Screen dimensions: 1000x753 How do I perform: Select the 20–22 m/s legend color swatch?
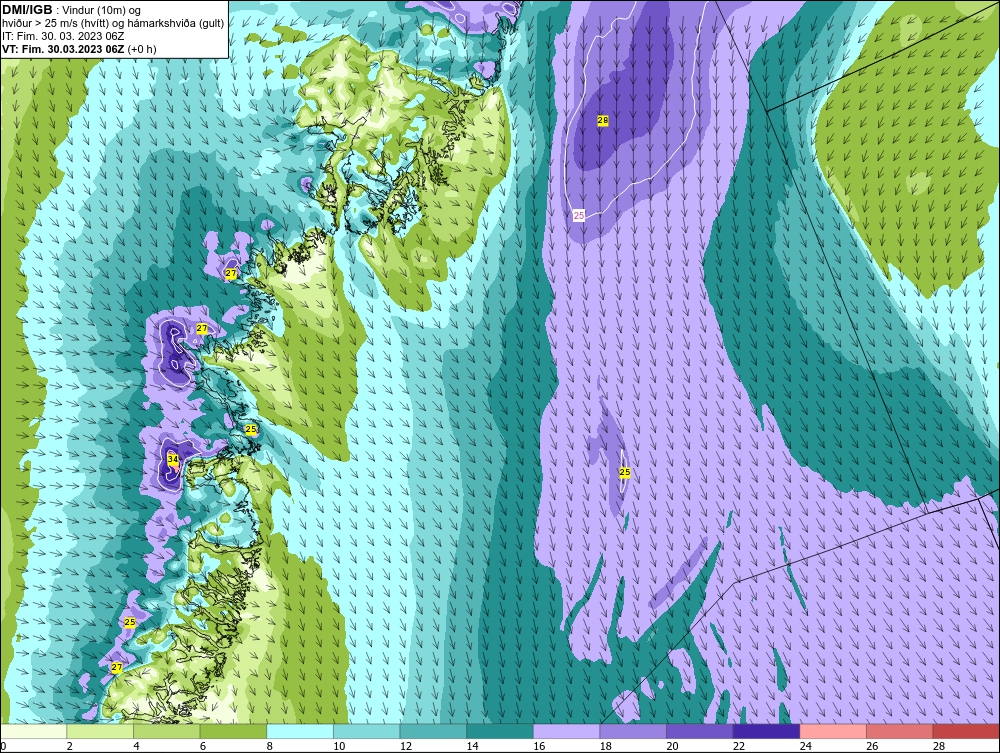(700, 731)
